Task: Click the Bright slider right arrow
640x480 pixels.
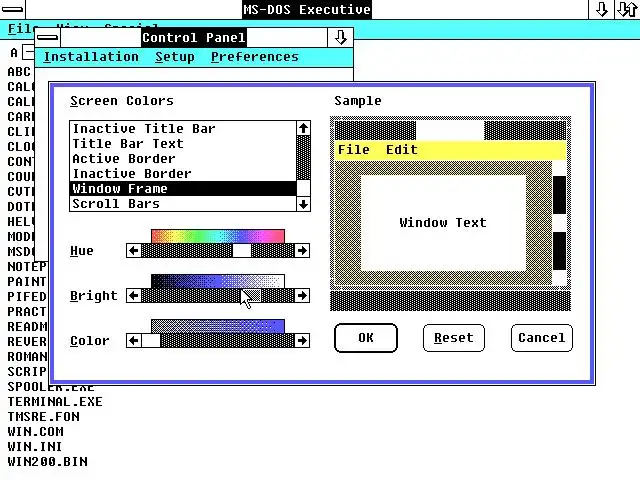Action: [302, 296]
